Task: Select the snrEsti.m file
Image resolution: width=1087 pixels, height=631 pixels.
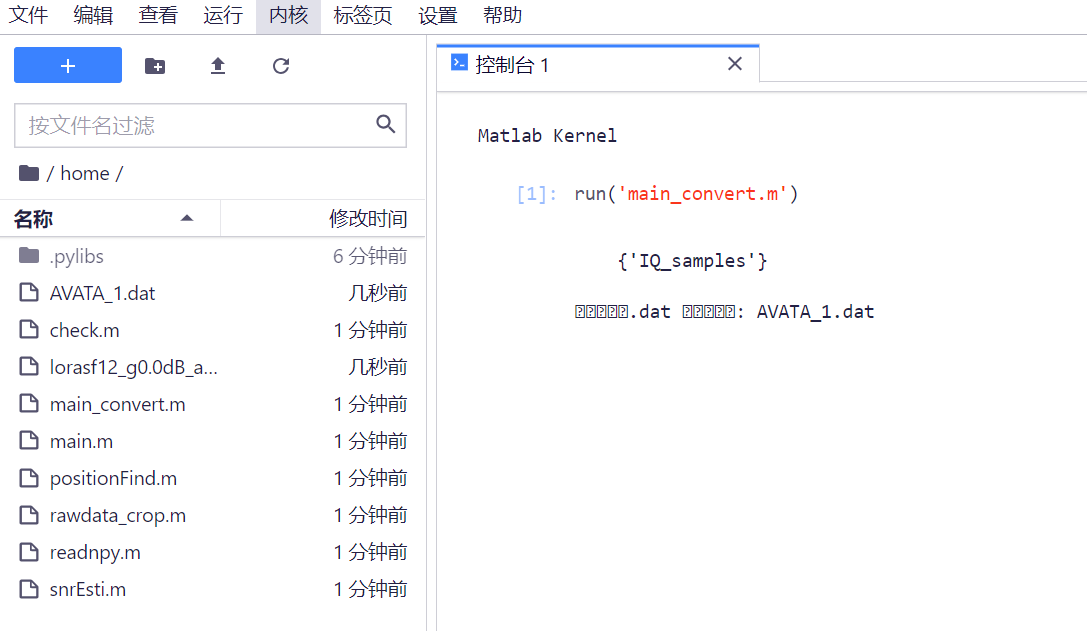Action: (x=88, y=589)
